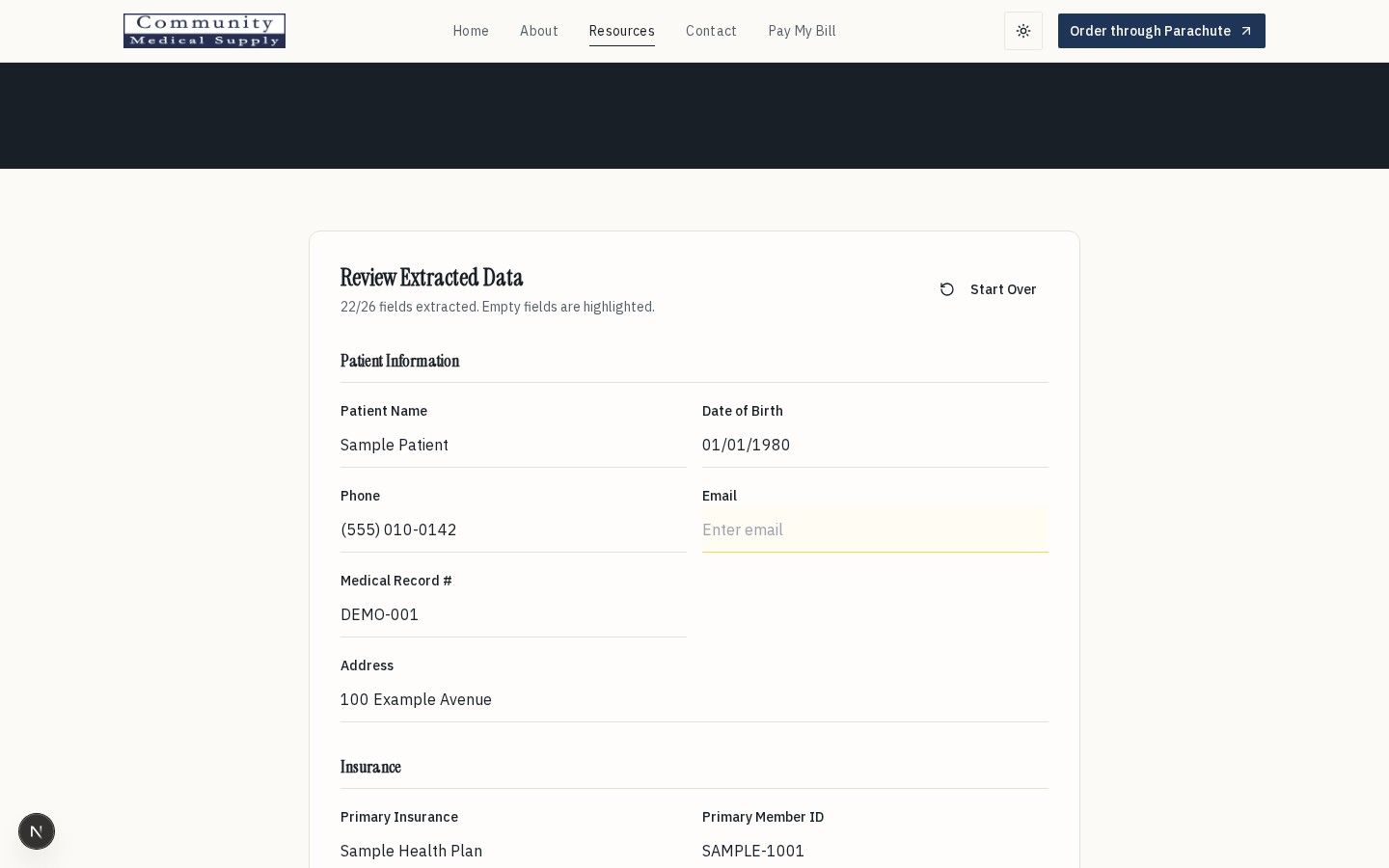
Task: Select the Resources nav item
Action: (622, 31)
